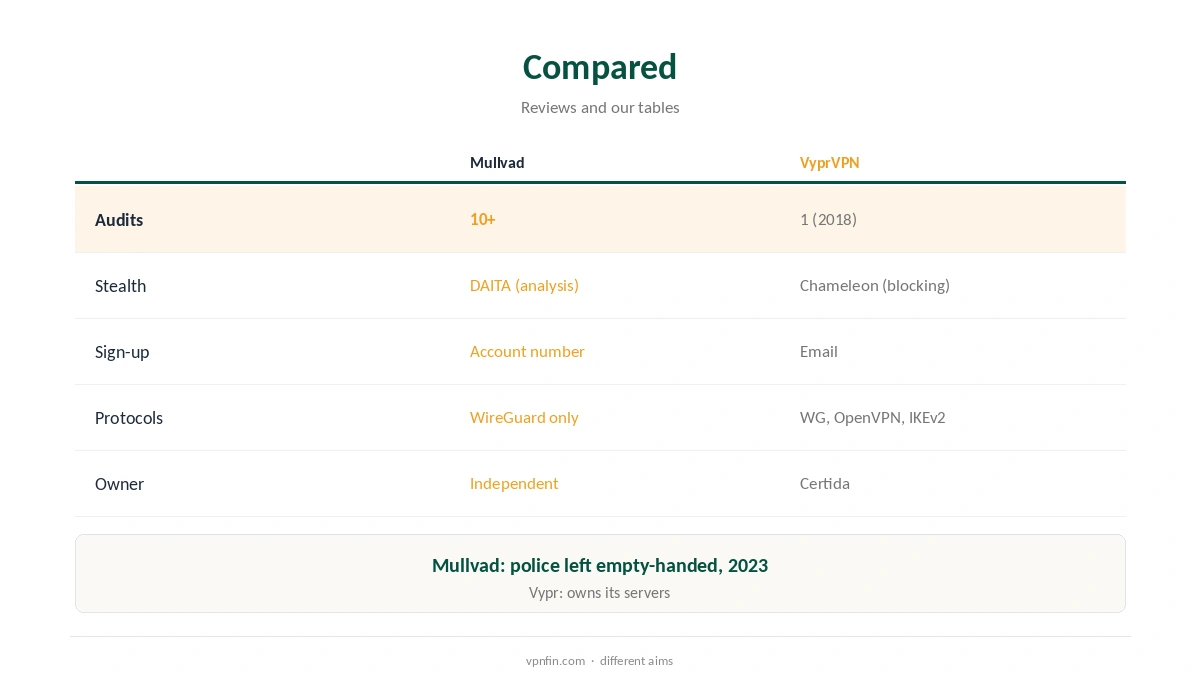Screen dimensions: 1200x680
Task: Click the 'vpnfin.com · different aims' footer
Action: (600, 661)
